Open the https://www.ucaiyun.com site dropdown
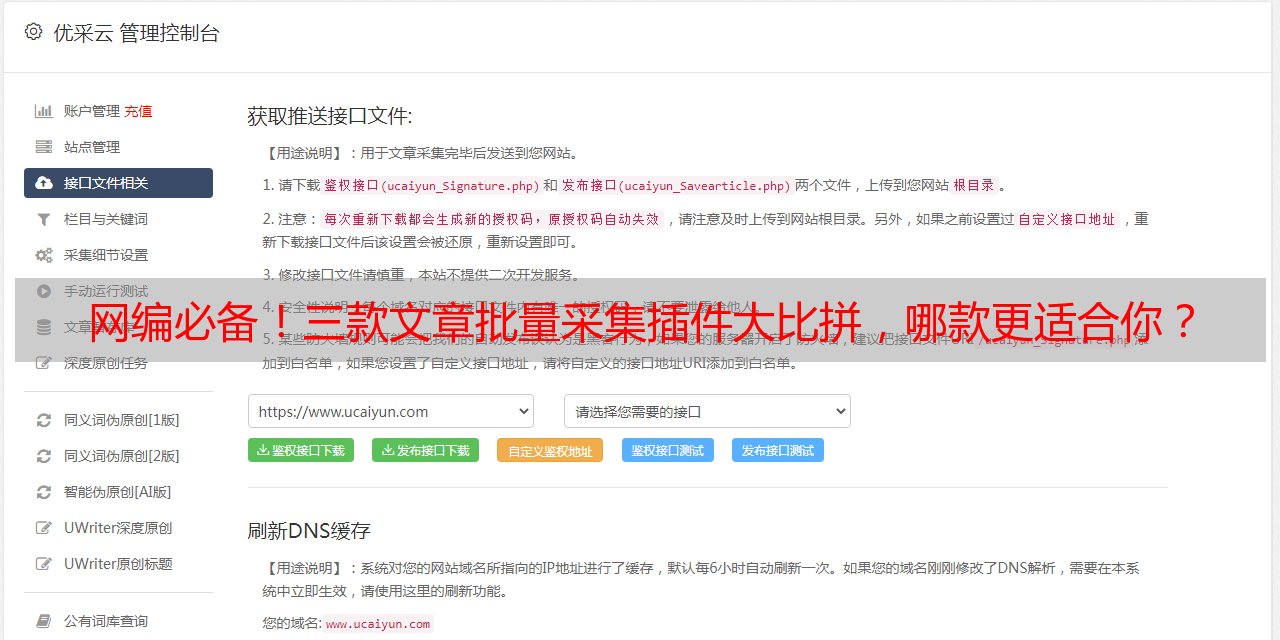The height and width of the screenshot is (640, 1280). (391, 411)
